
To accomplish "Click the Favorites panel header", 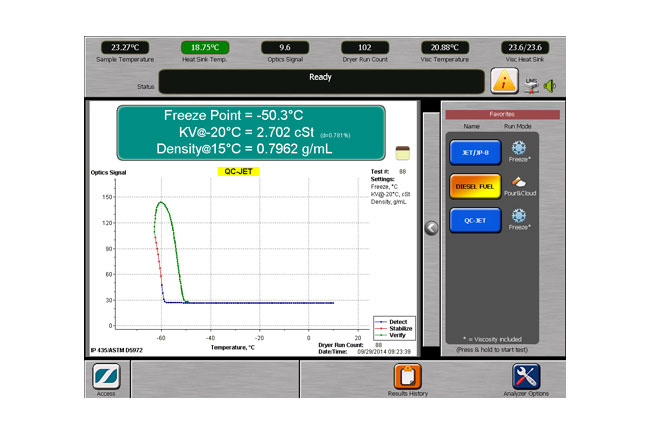I will [497, 114].
